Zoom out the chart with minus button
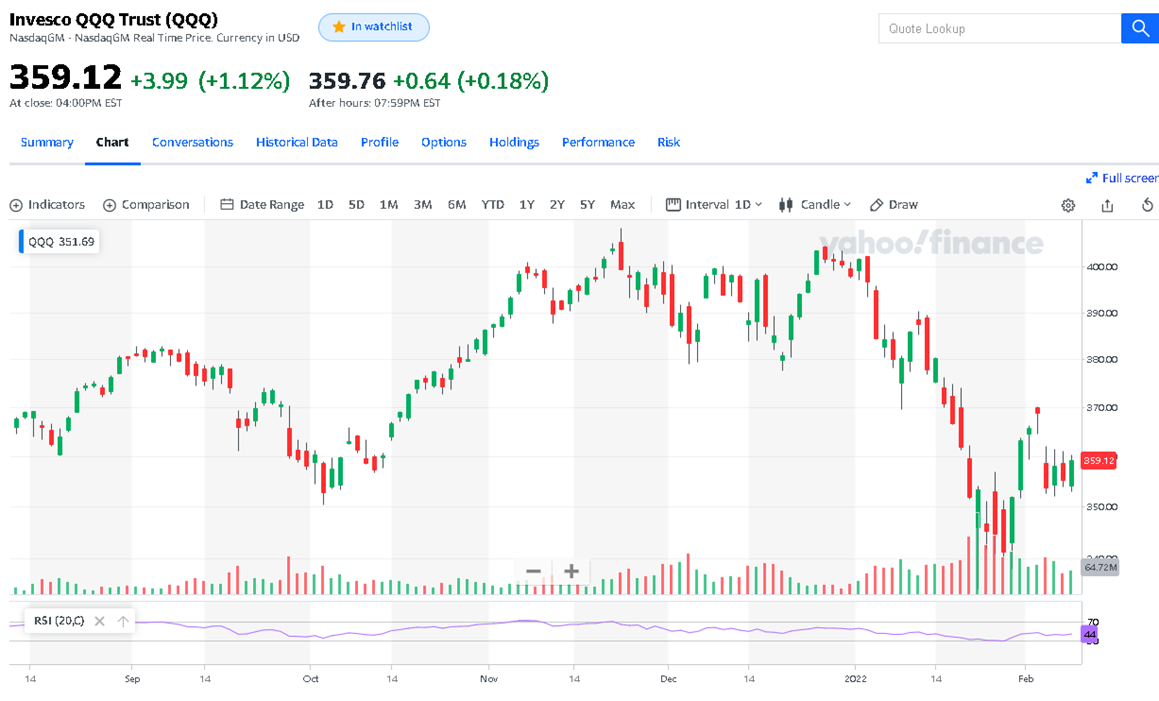The height and width of the screenshot is (701, 1159). point(533,571)
